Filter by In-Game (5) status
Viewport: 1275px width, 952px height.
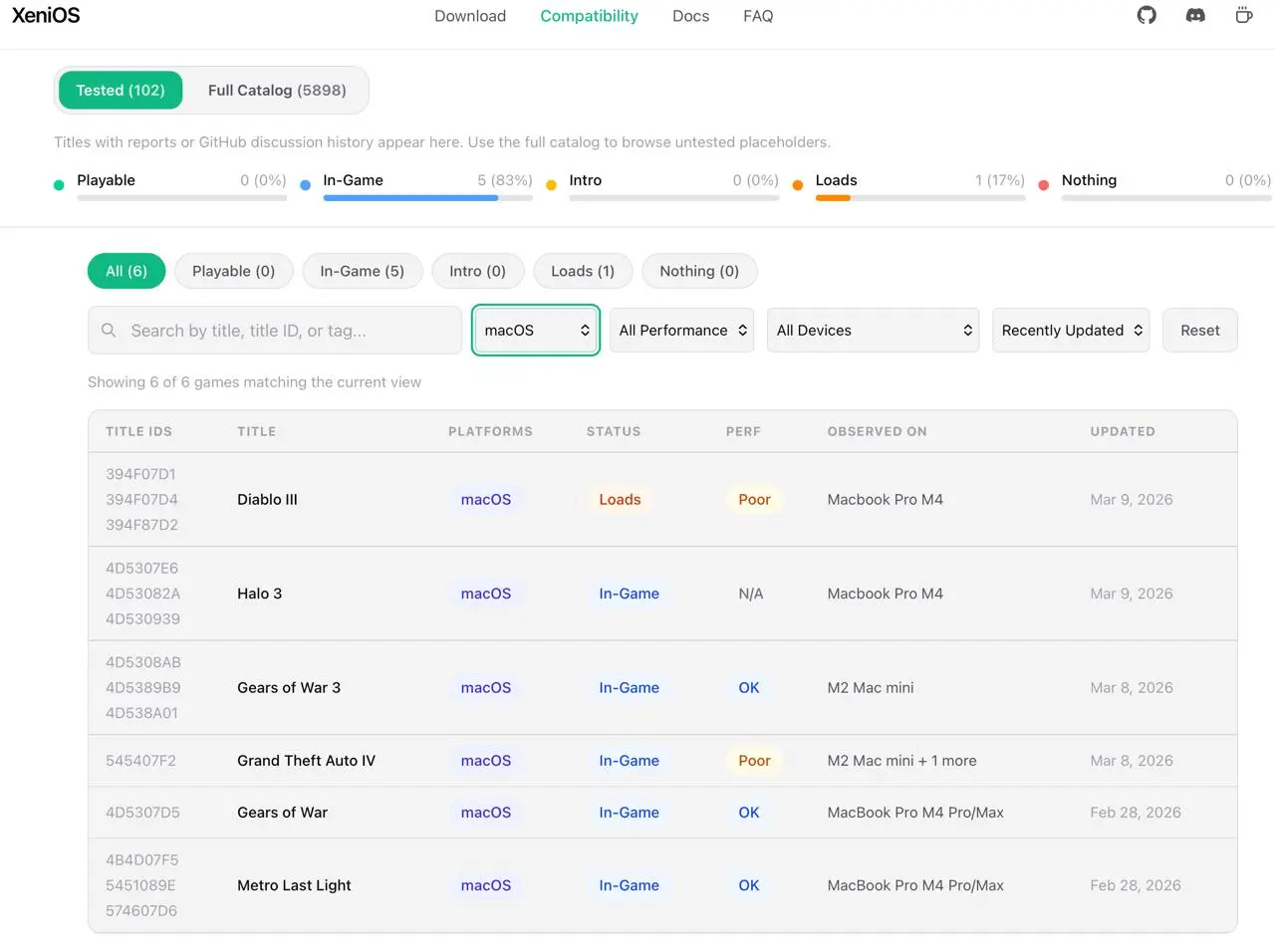362,271
